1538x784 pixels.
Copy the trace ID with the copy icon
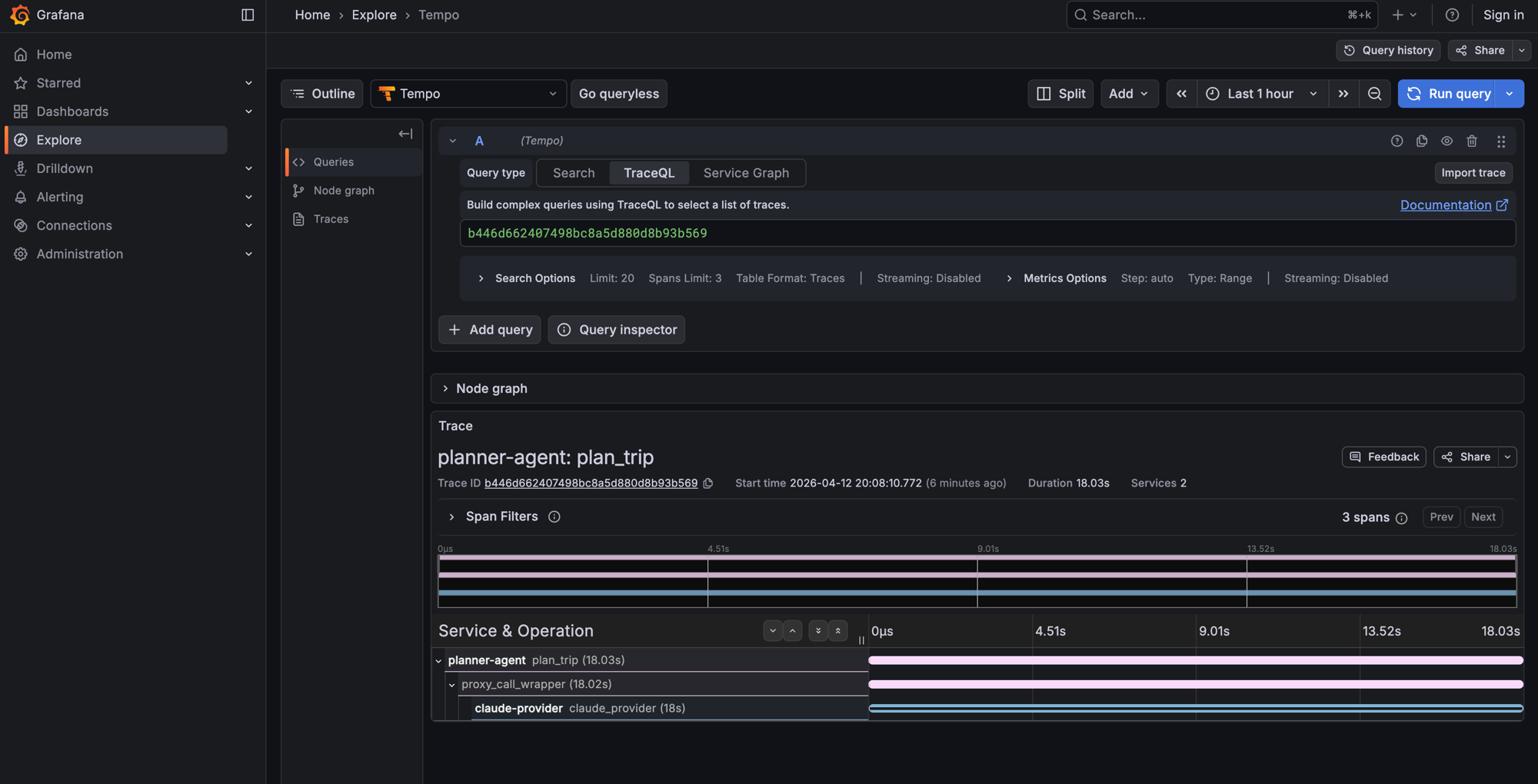[x=708, y=483]
